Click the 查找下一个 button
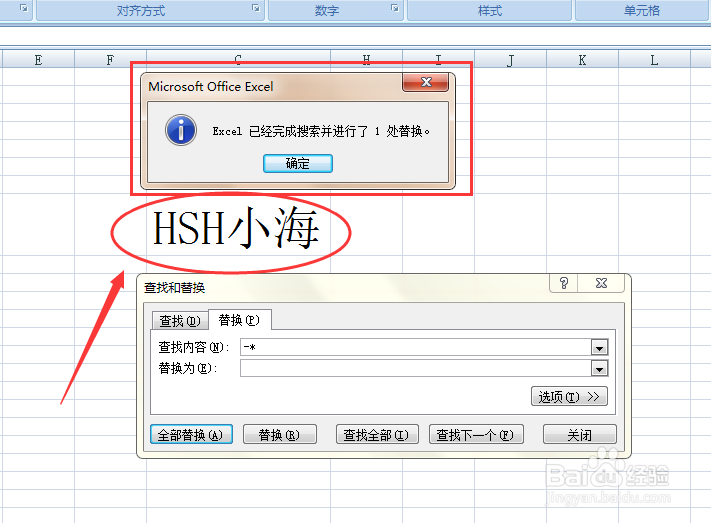The height and width of the screenshot is (523, 711). [x=476, y=435]
